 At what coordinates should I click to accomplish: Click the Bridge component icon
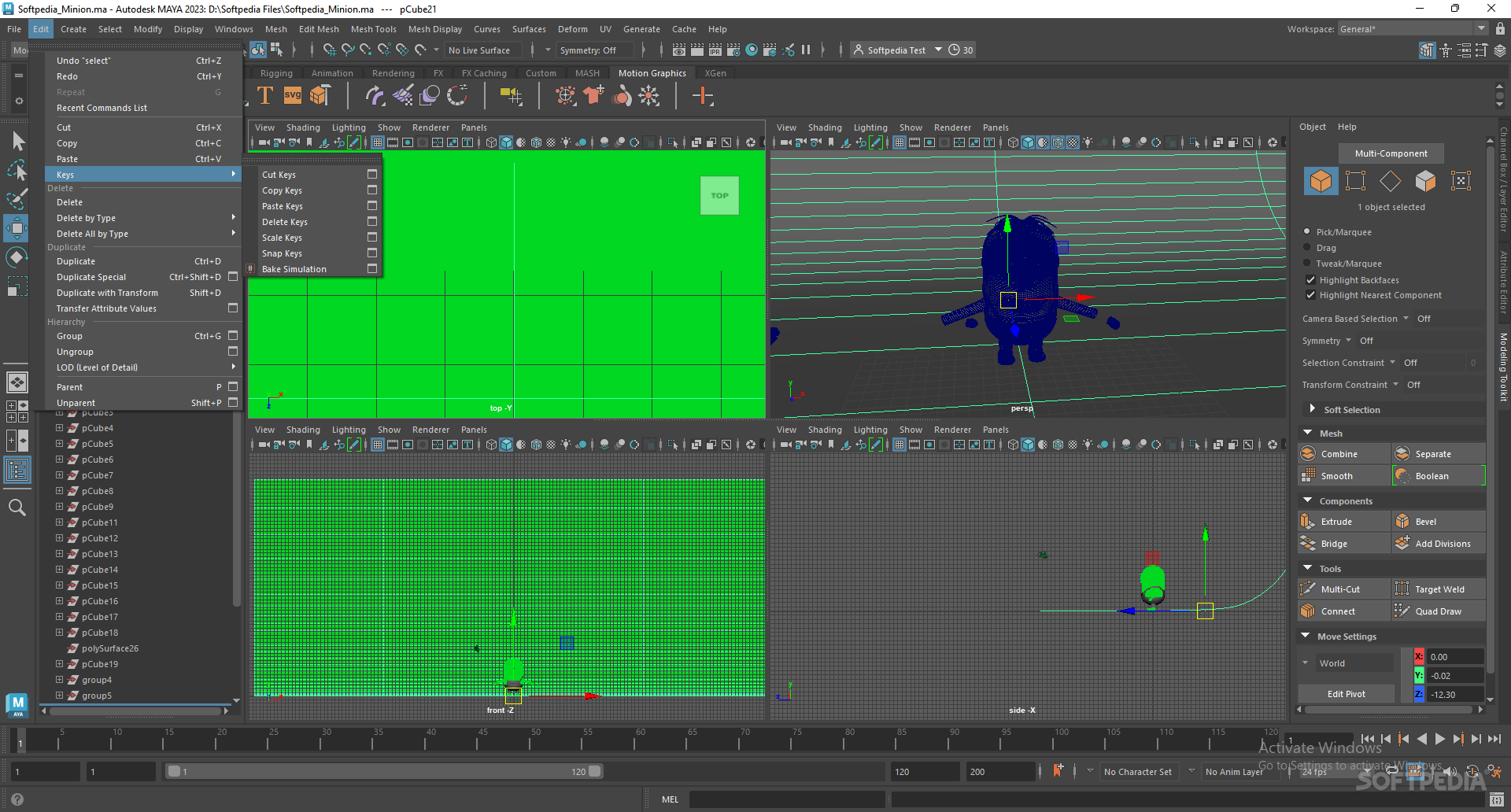(x=1309, y=544)
